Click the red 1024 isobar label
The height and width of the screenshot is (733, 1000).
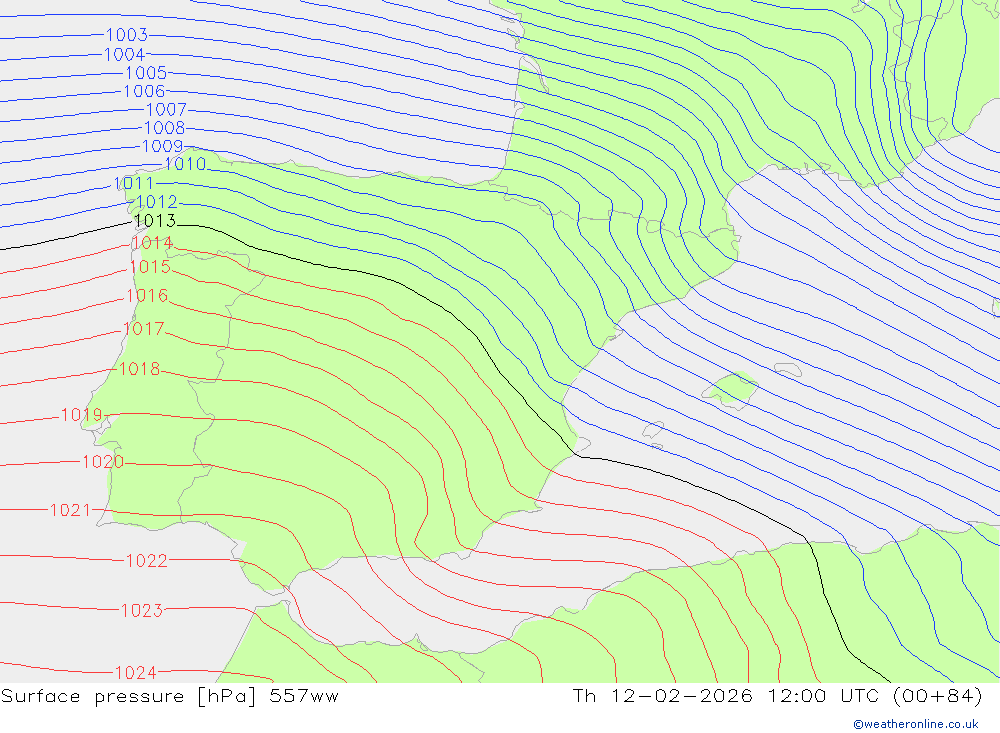pyautogui.click(x=136, y=673)
